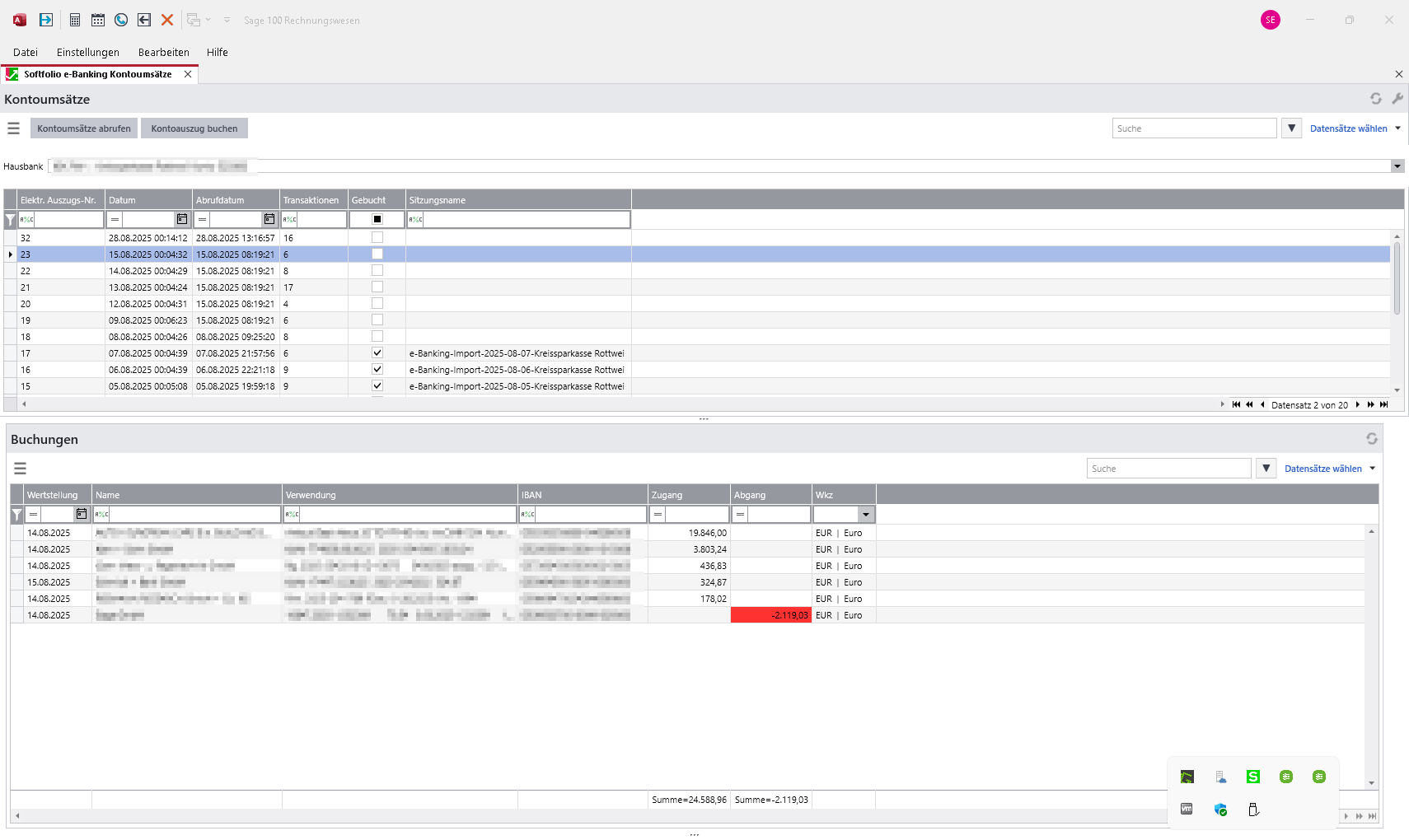Click the red X icon in the toolbar
The width and height of the screenshot is (1409, 840).
167,20
